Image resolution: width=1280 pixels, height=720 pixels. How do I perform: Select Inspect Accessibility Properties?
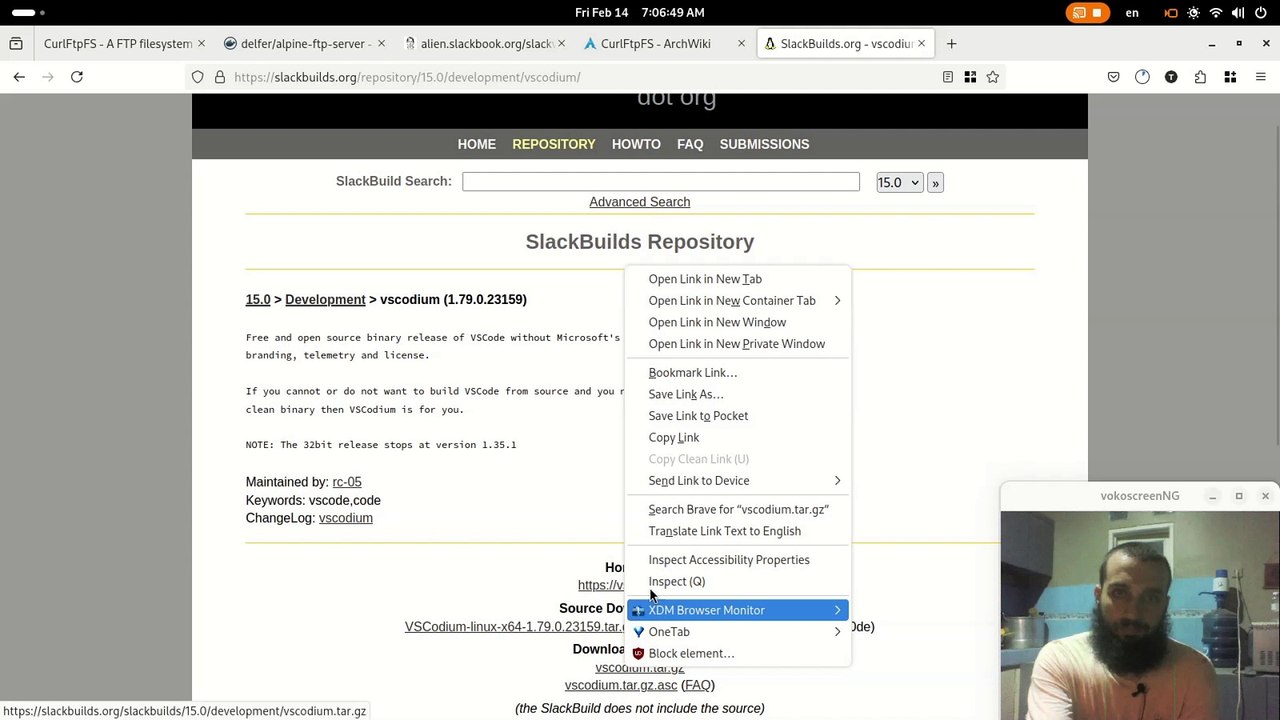click(738, 560)
